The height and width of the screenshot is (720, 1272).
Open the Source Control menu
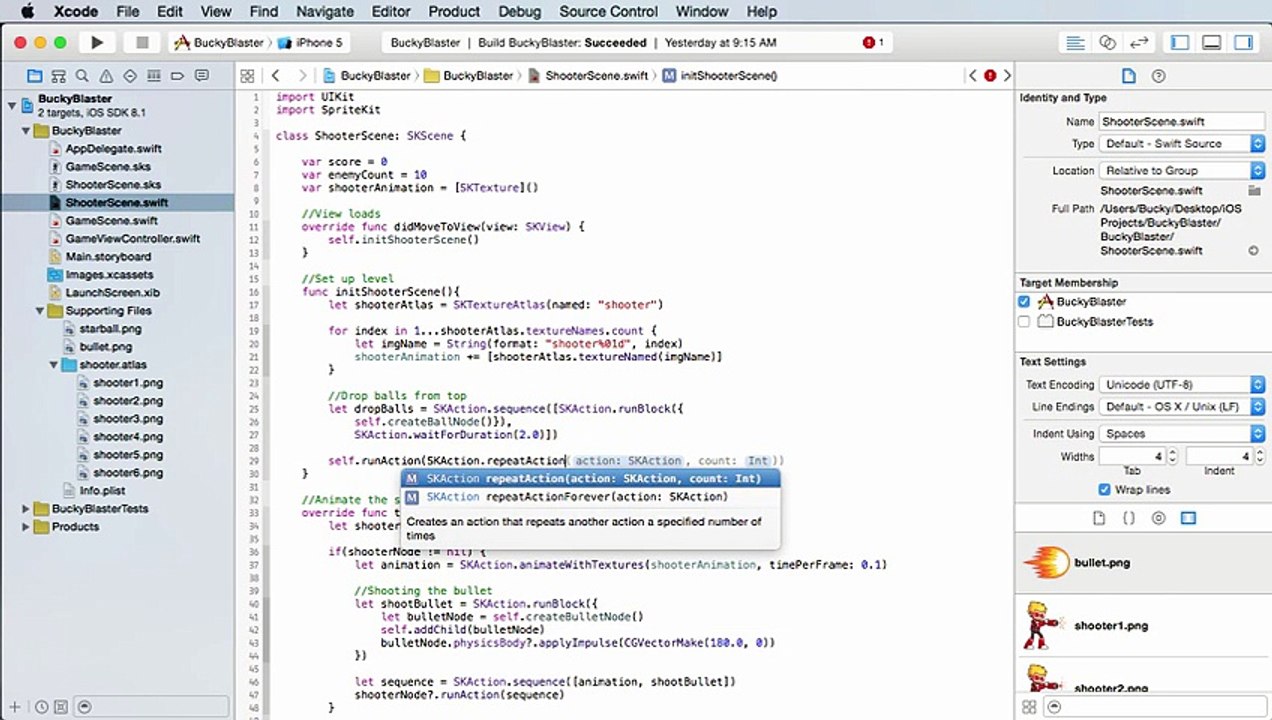[x=608, y=12]
